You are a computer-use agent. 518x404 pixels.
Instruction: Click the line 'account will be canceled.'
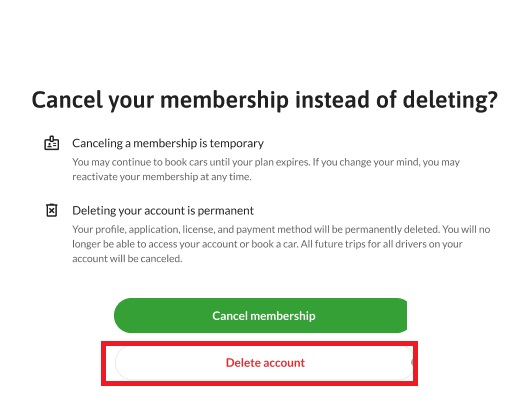coord(127,259)
